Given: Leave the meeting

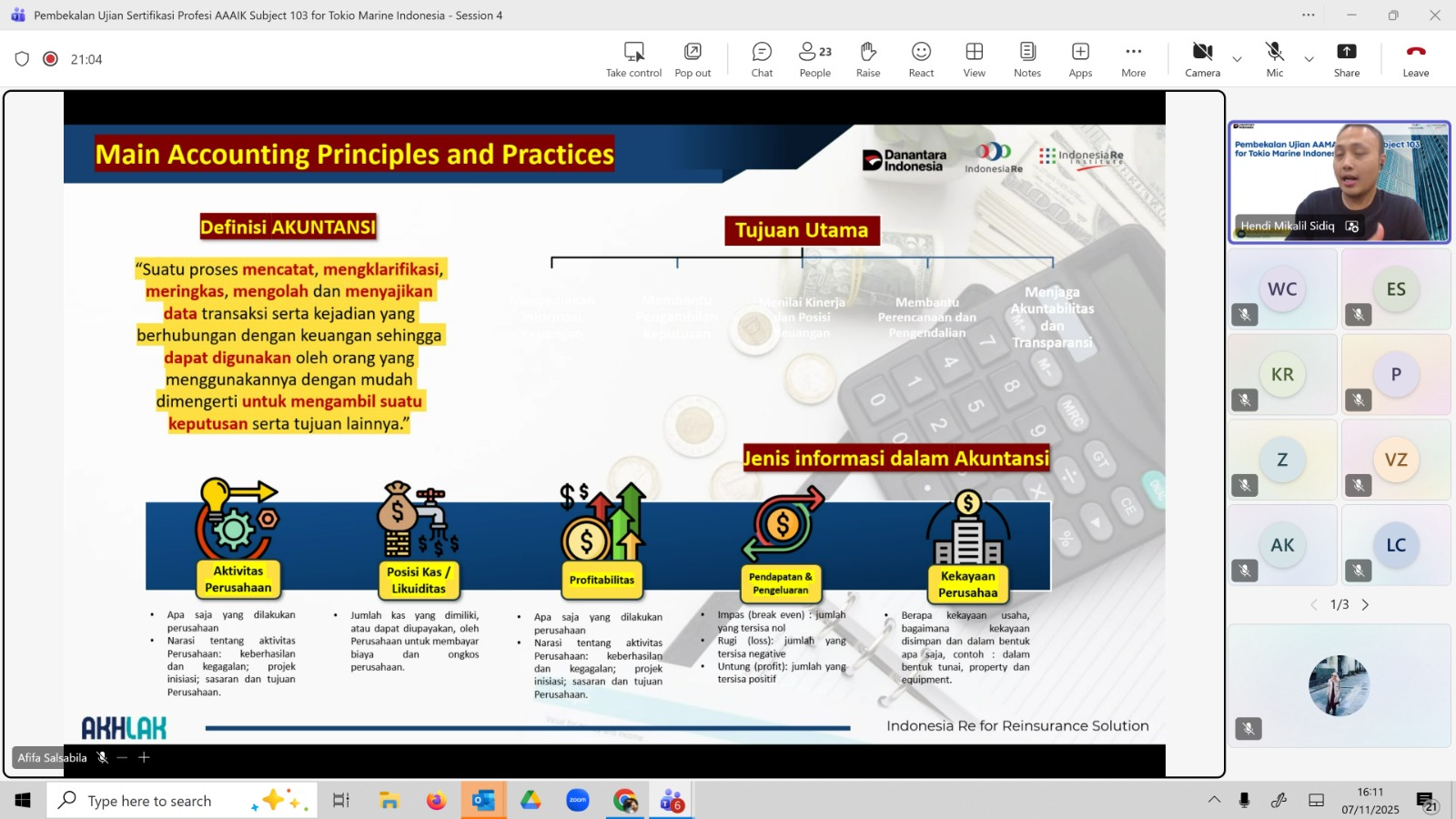Looking at the screenshot, I should point(1415,59).
